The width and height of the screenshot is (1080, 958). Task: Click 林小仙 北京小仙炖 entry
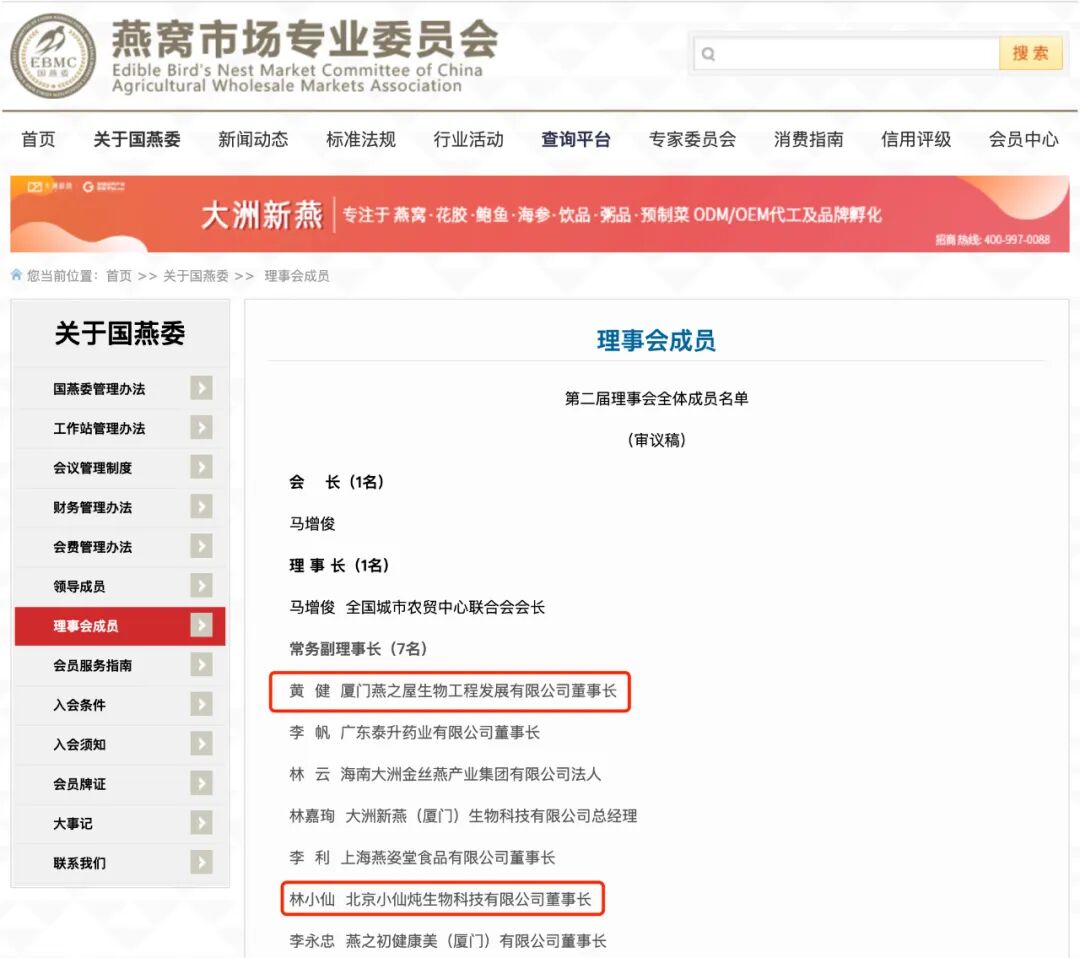pyautogui.click(x=440, y=899)
